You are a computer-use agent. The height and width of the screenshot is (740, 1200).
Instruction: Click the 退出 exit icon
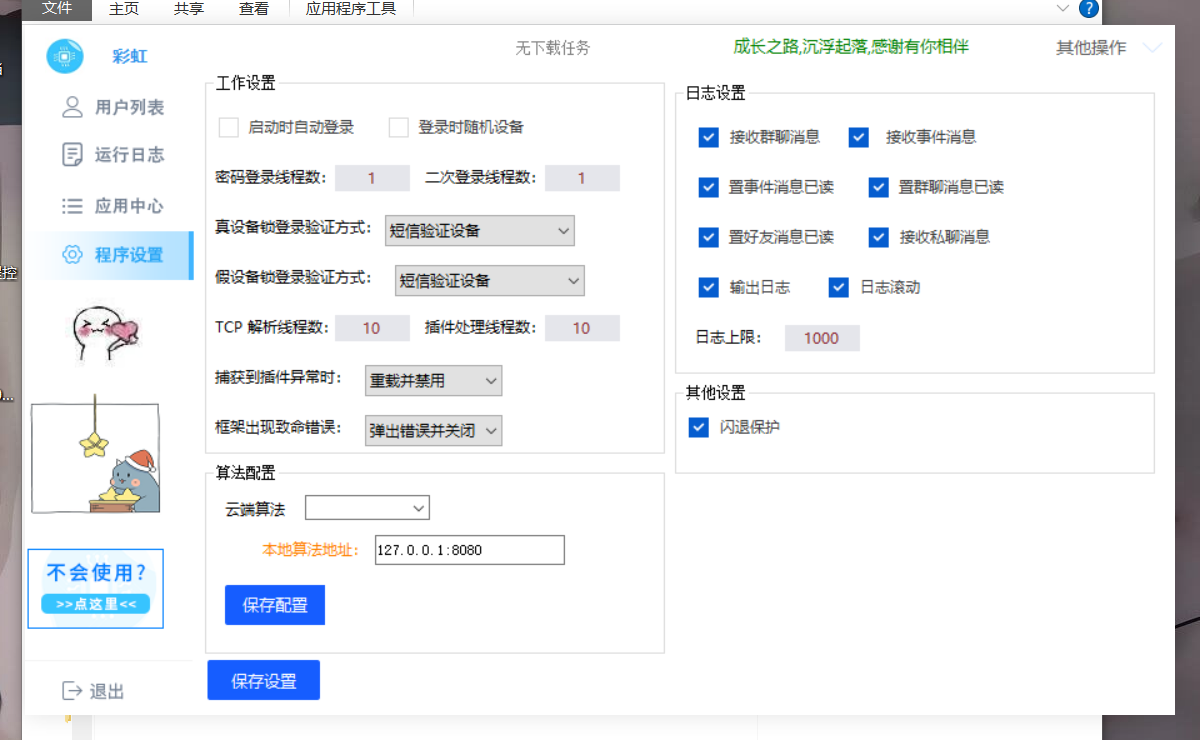pyautogui.click(x=71, y=689)
